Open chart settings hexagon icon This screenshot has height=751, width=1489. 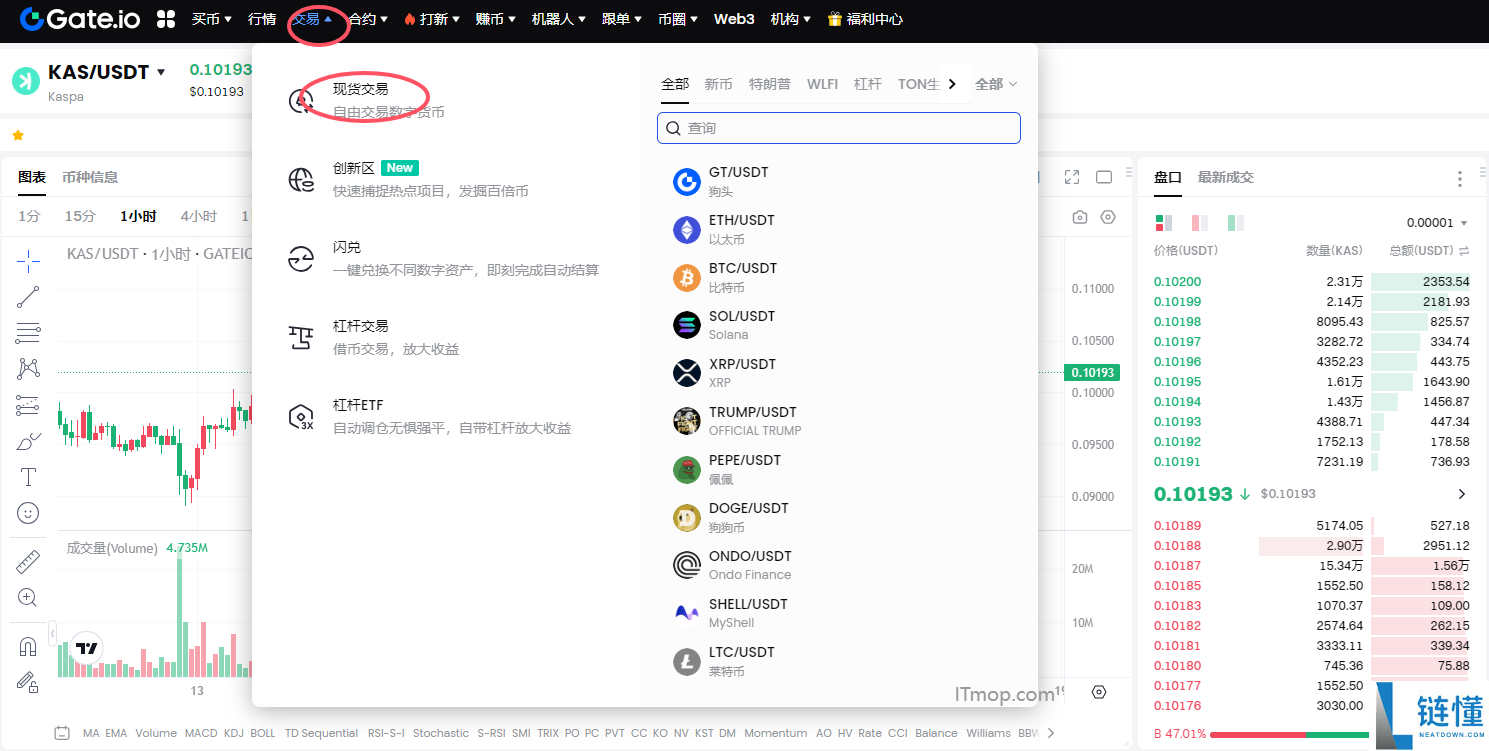1107,217
